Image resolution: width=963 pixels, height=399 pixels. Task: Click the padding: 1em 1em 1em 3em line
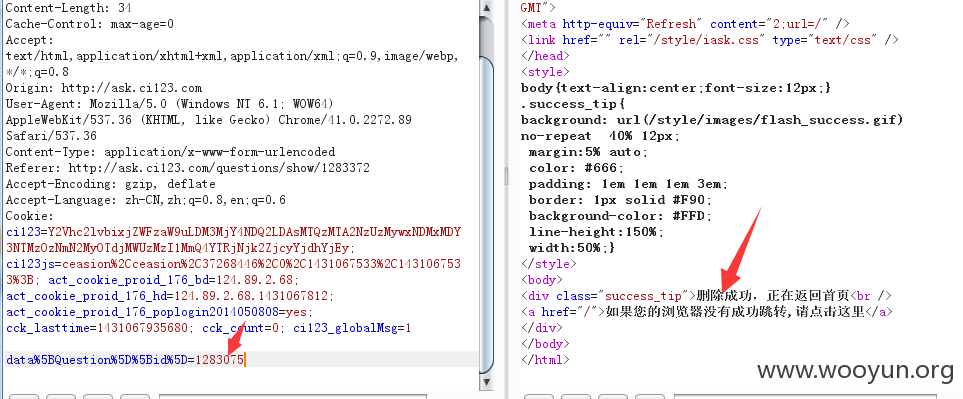pos(628,184)
